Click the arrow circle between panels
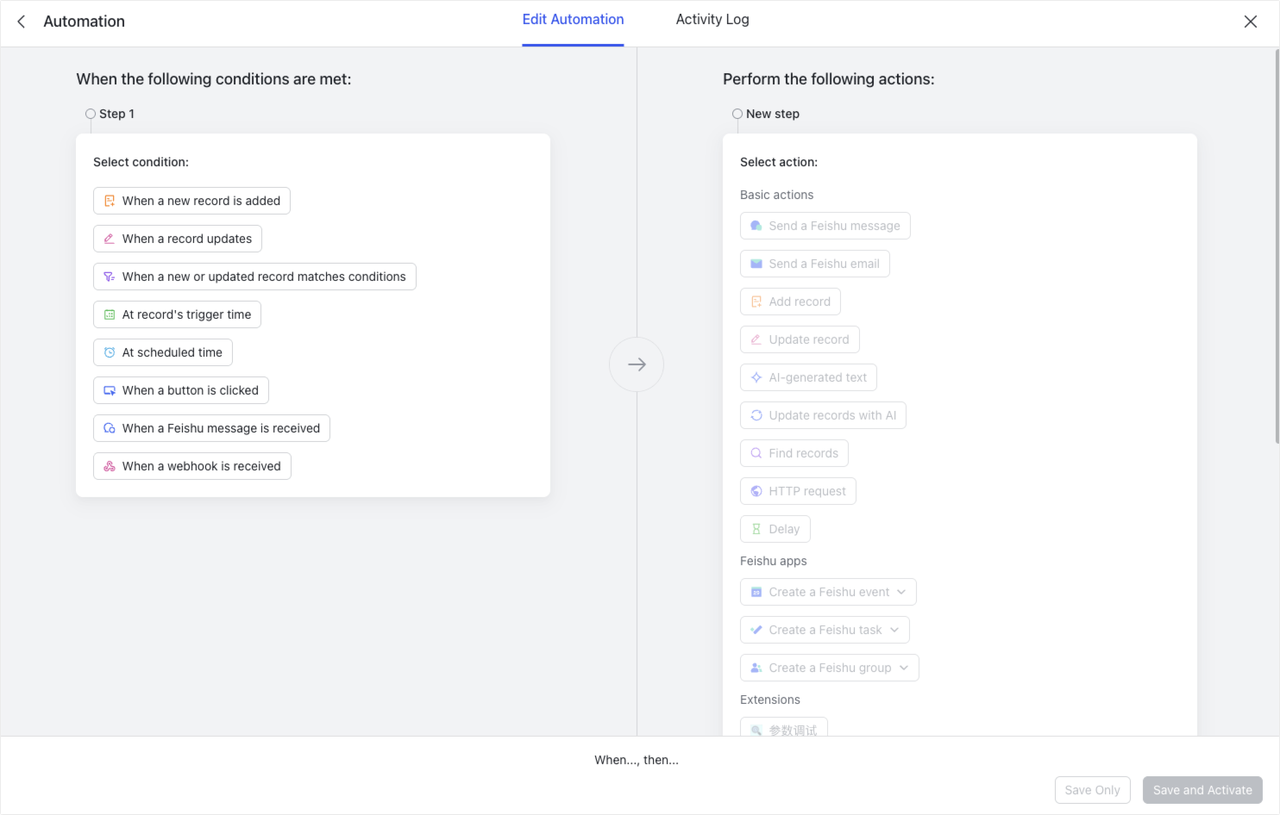This screenshot has height=815, width=1280. [x=637, y=365]
